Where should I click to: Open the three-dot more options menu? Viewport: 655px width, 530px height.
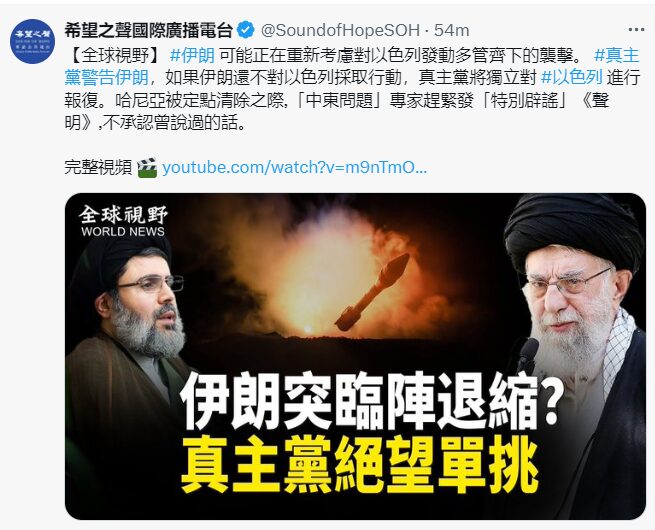pos(636,30)
